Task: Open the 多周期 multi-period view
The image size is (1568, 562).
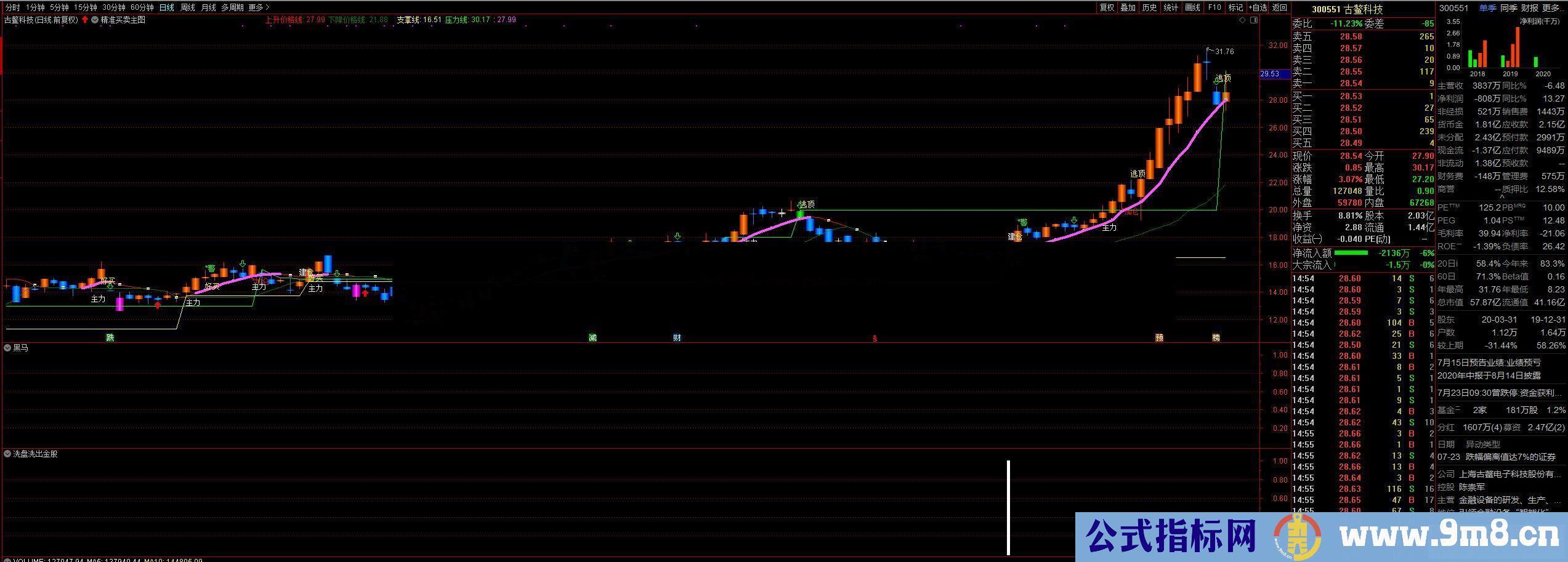Action: click(x=232, y=7)
